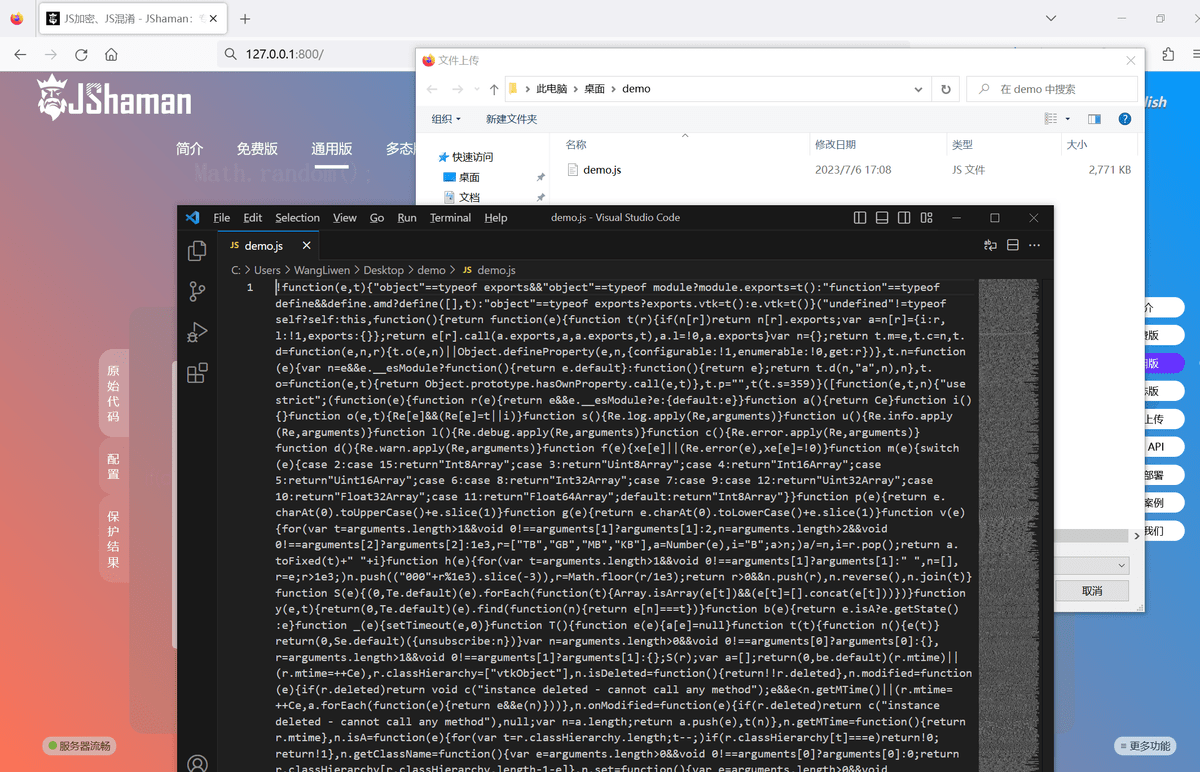Image resolution: width=1200 pixels, height=772 pixels.
Task: Open the Terminal menu in VS Code
Action: (450, 217)
